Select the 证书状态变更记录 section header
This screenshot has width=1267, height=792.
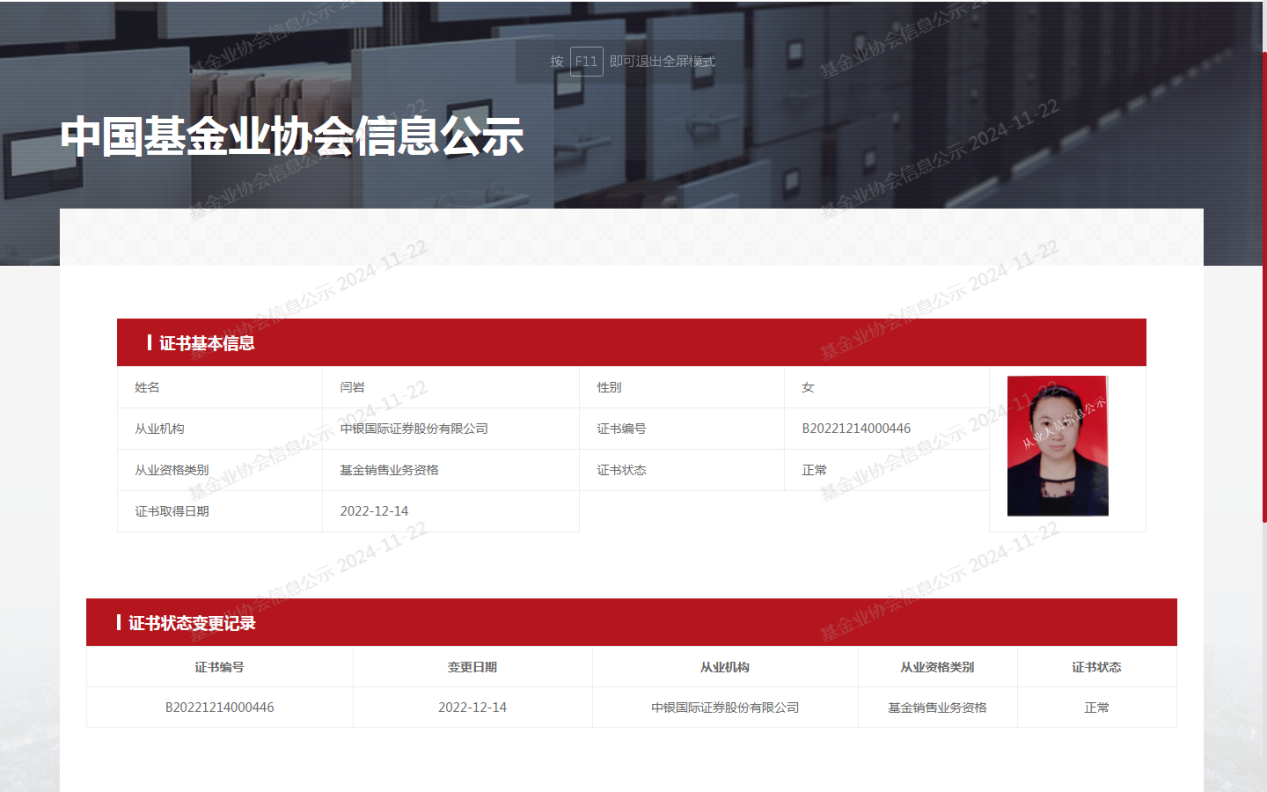click(x=192, y=623)
